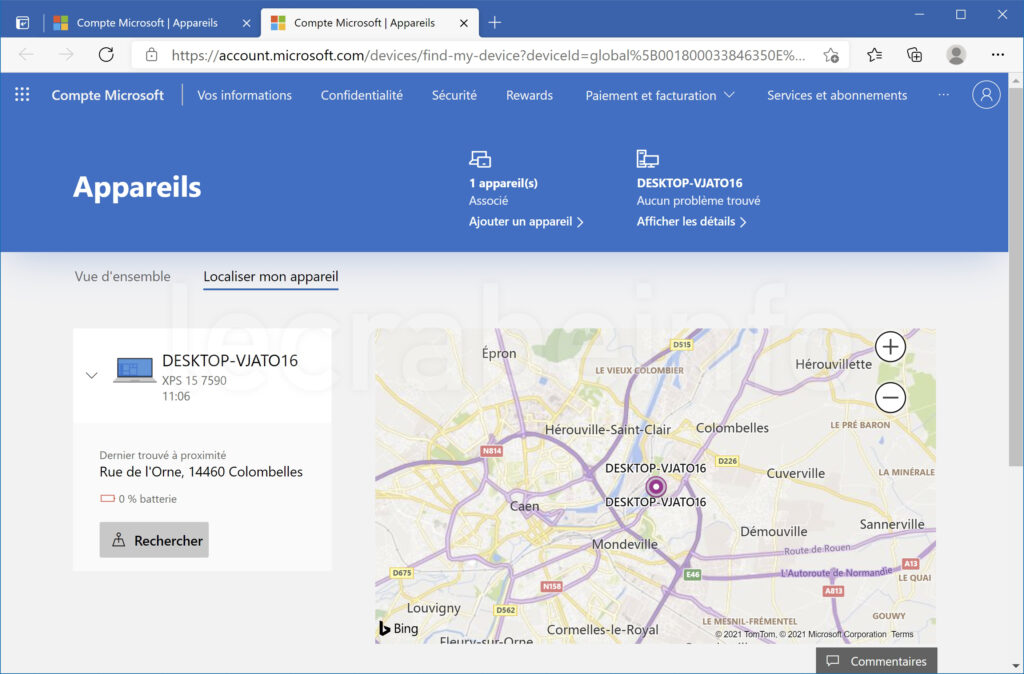The image size is (1024, 674).
Task: View site information lock icon
Action: click(x=152, y=55)
